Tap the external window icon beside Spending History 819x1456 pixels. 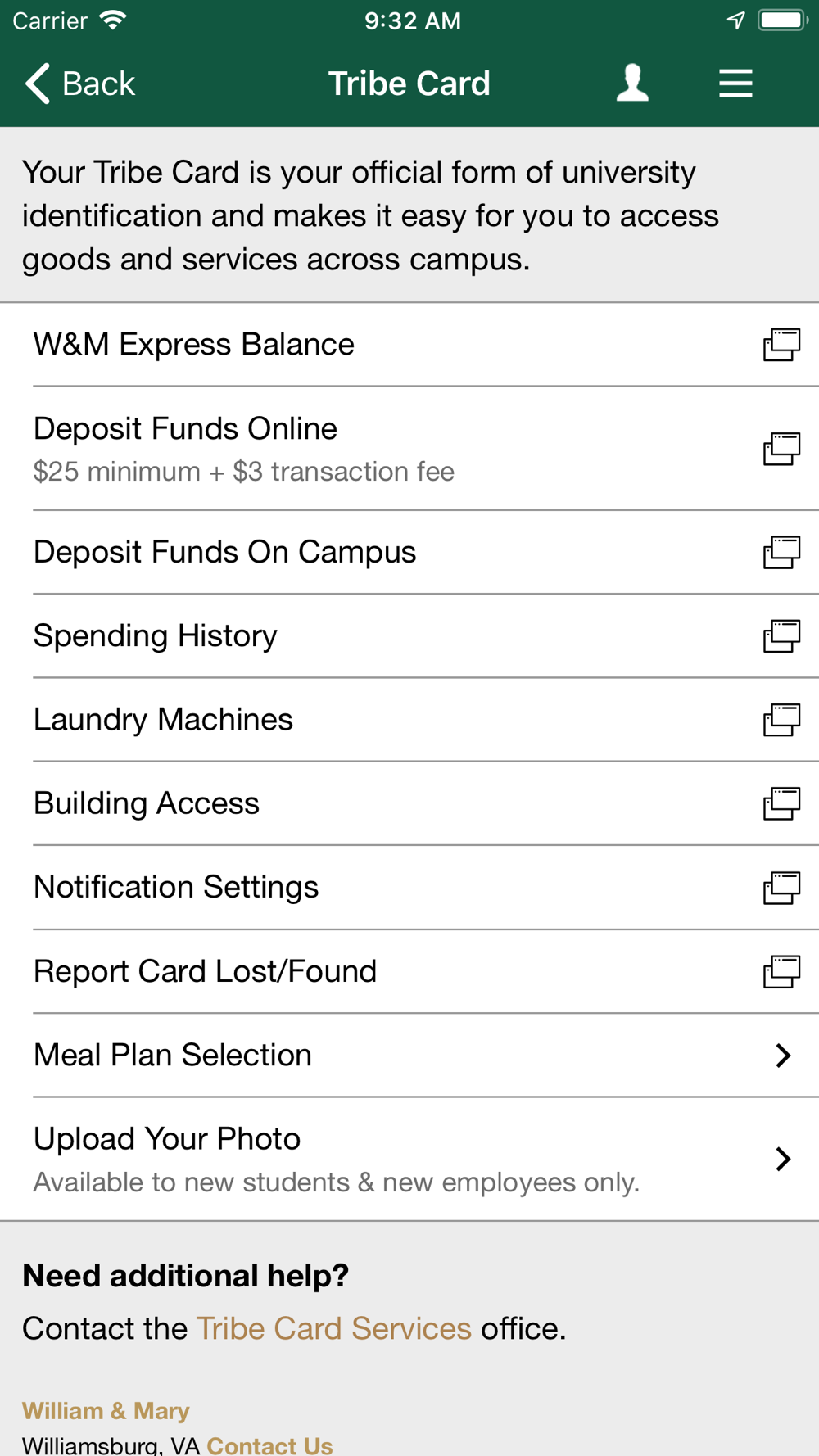click(x=781, y=636)
